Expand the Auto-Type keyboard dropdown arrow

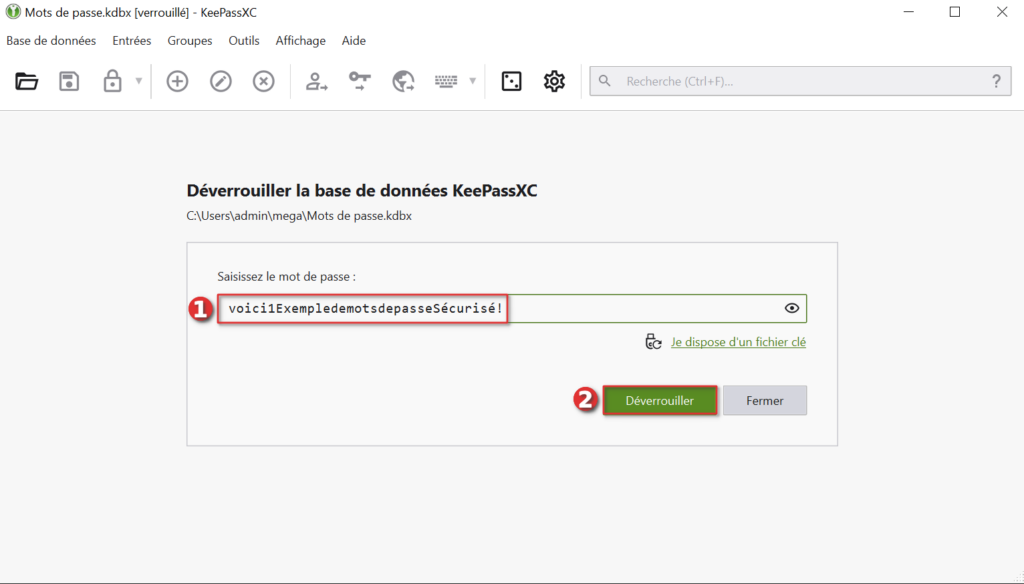[472, 82]
